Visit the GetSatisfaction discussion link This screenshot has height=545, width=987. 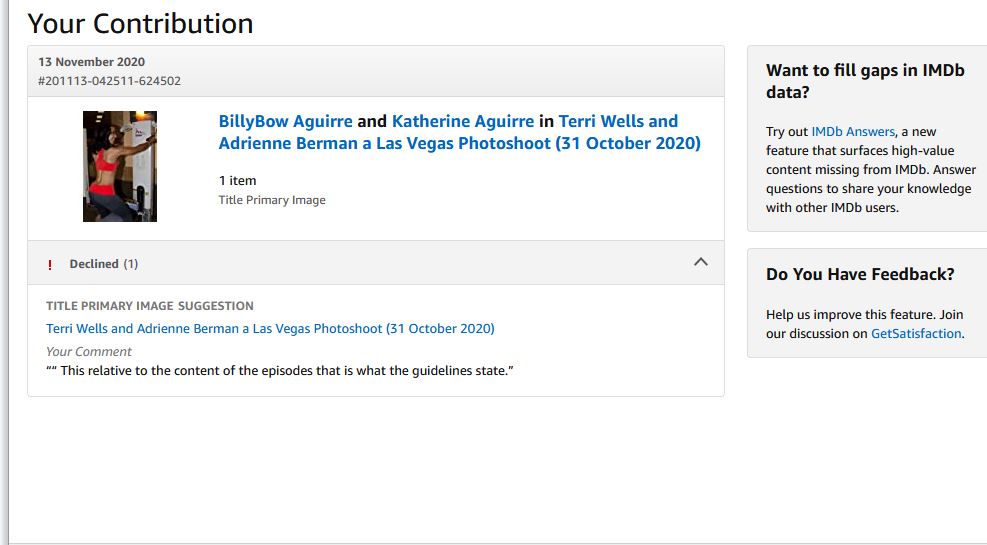tap(916, 334)
